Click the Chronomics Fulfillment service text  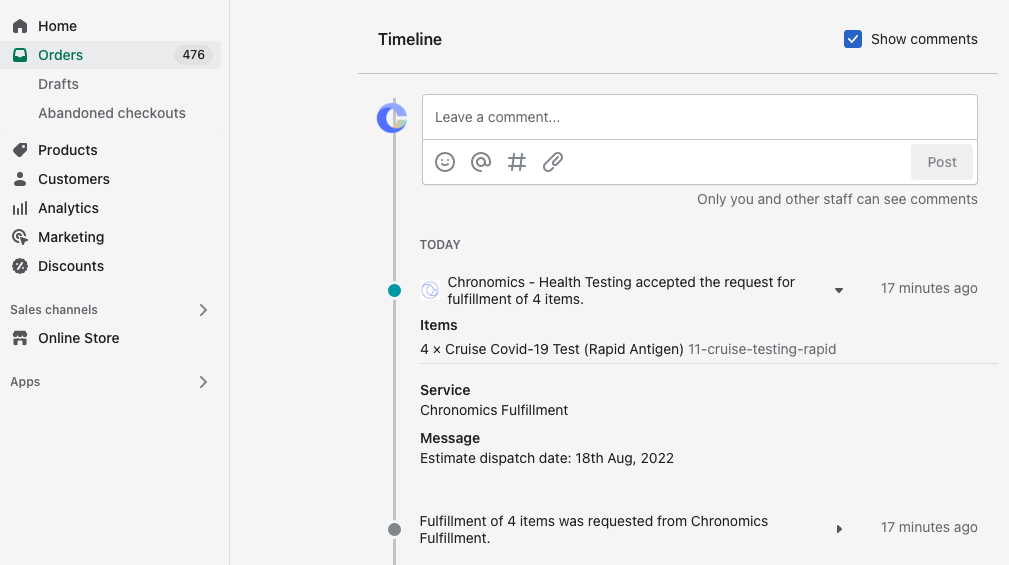(x=494, y=411)
